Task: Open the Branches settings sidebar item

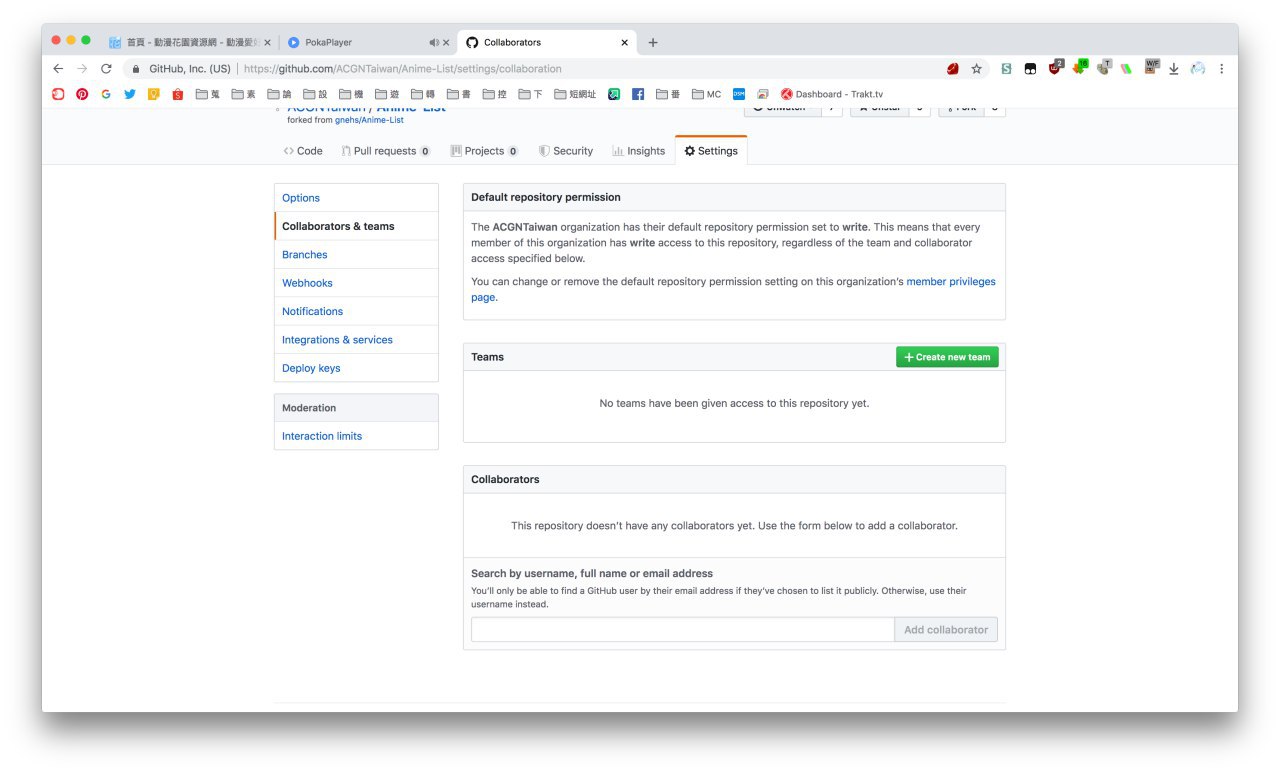Action: click(x=356, y=255)
